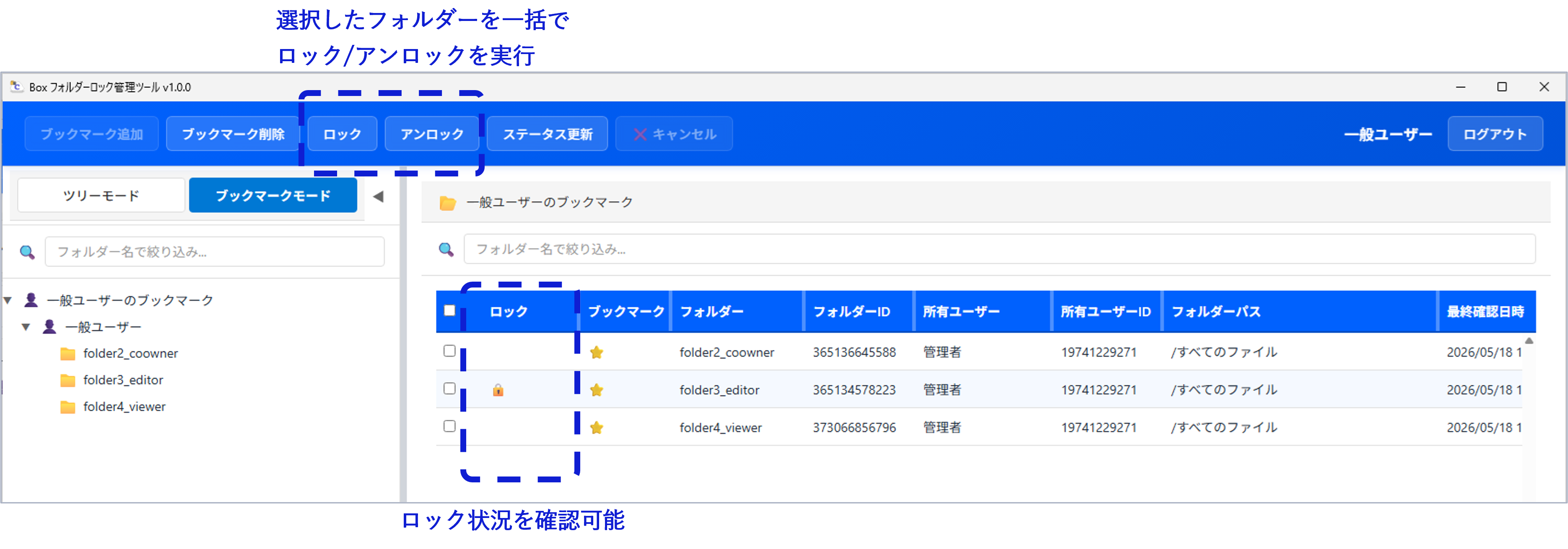Image resolution: width=1568 pixels, height=549 pixels.
Task: Click bookmark star in folder4_viewer row
Action: [597, 427]
